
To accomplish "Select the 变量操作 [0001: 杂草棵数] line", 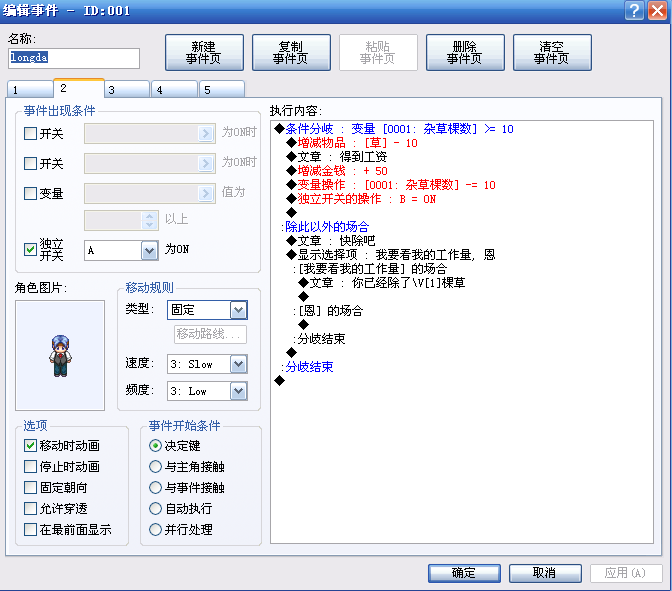I will tap(391, 185).
